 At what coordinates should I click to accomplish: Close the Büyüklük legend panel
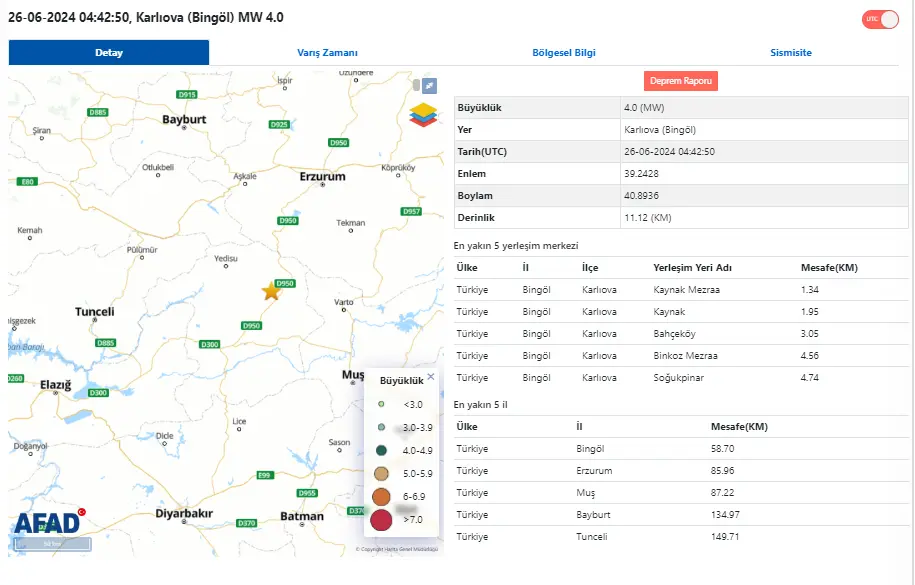(x=431, y=377)
